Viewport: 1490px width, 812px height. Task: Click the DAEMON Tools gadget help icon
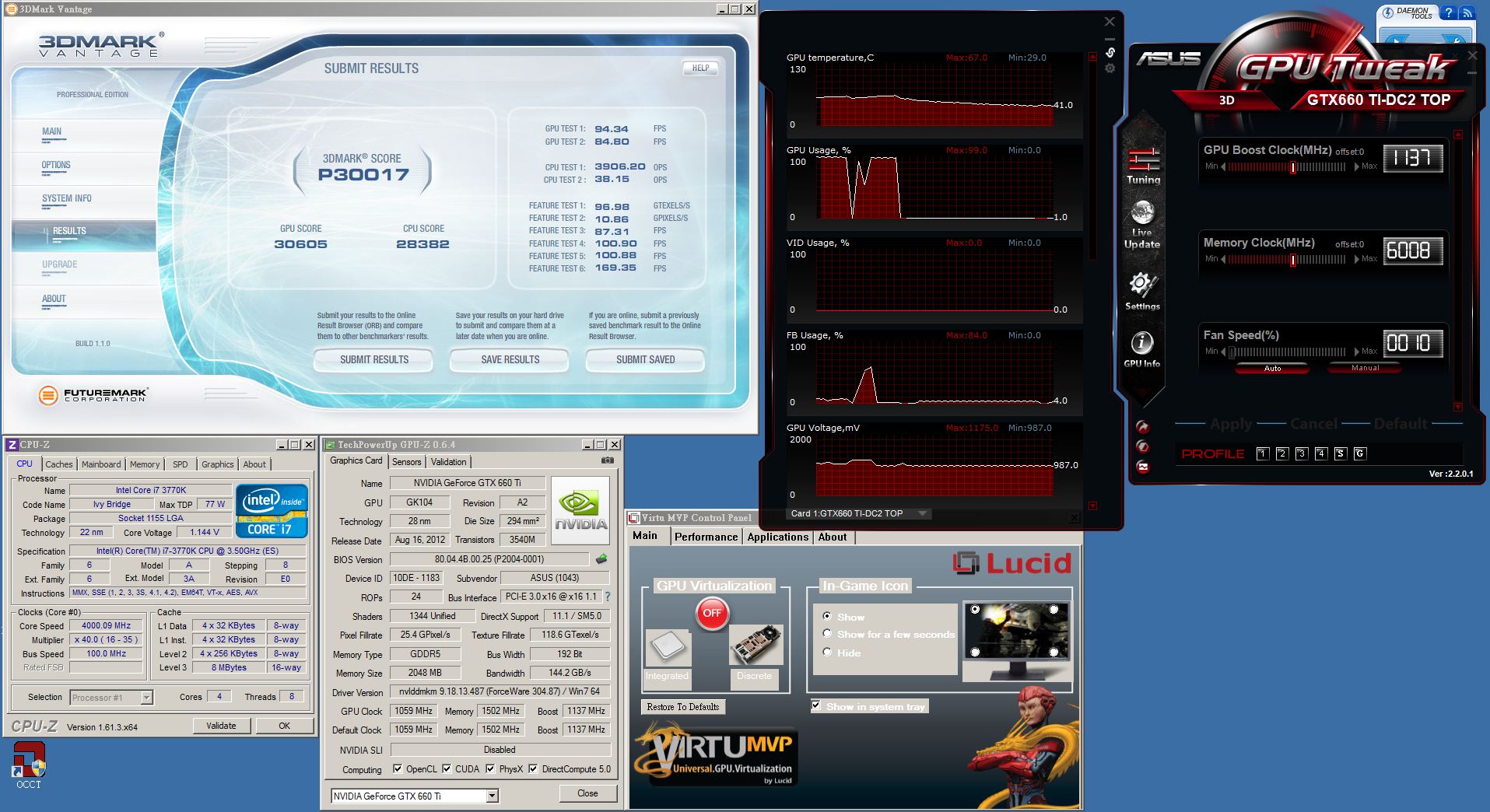coord(1448,13)
